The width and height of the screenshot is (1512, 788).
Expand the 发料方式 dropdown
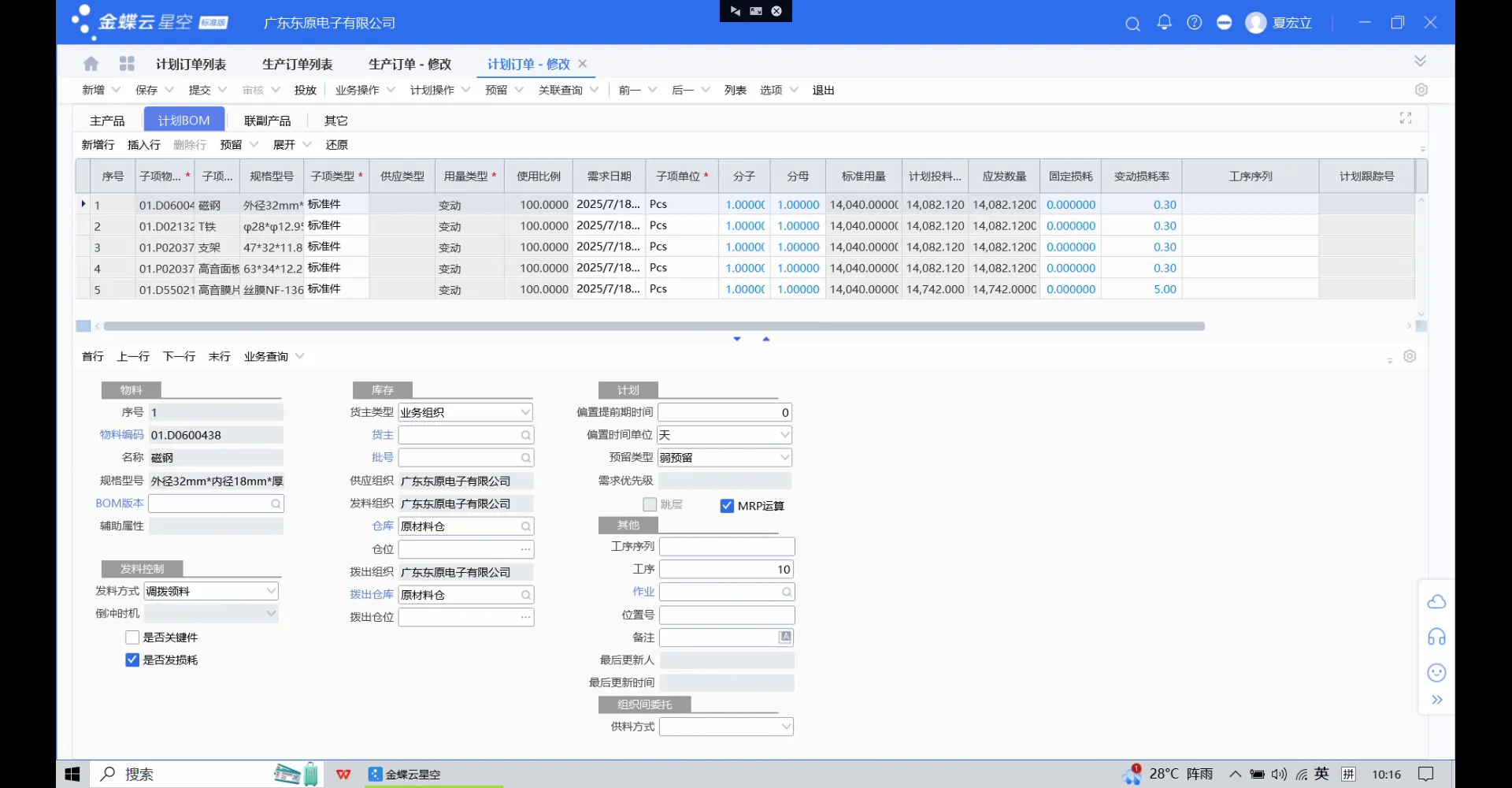[271, 591]
